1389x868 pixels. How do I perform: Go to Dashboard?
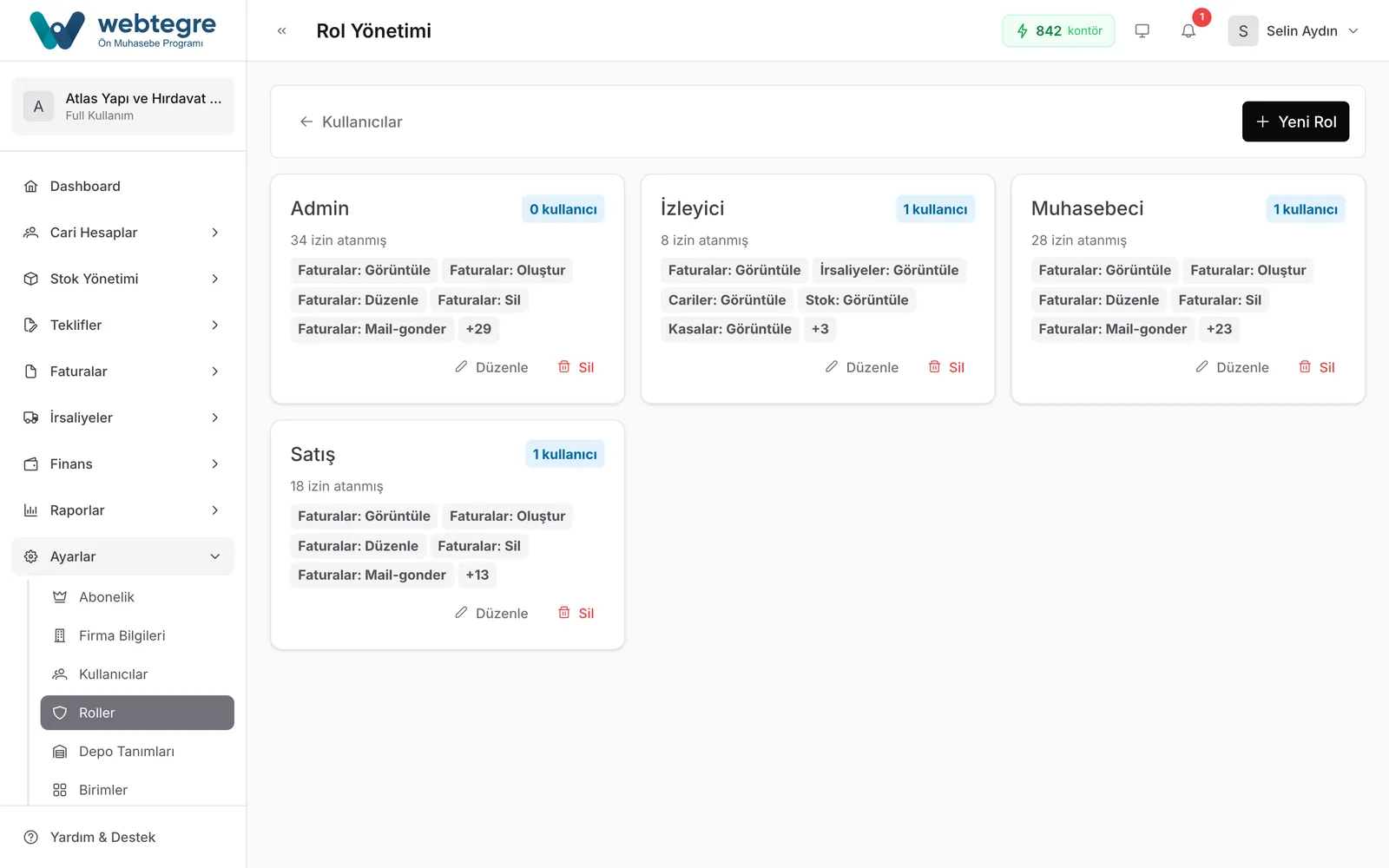tap(122, 187)
